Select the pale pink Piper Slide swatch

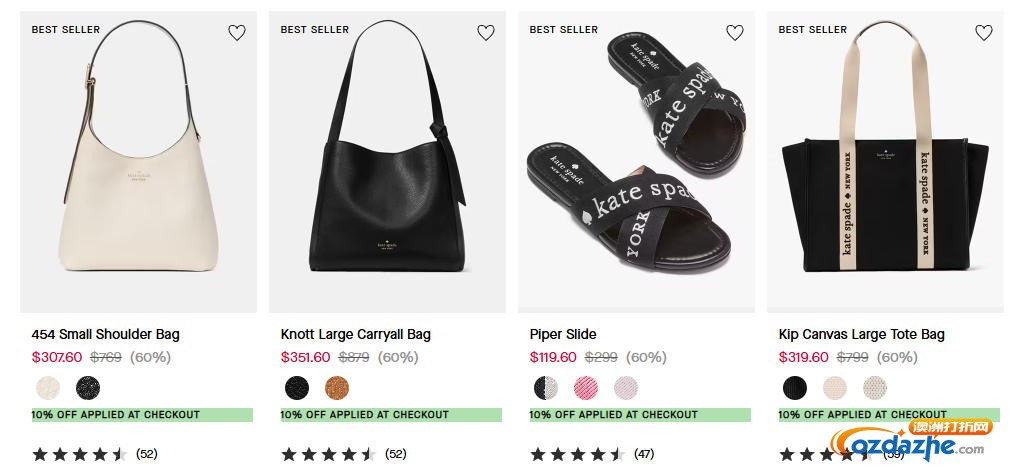pyautogui.click(x=626, y=387)
